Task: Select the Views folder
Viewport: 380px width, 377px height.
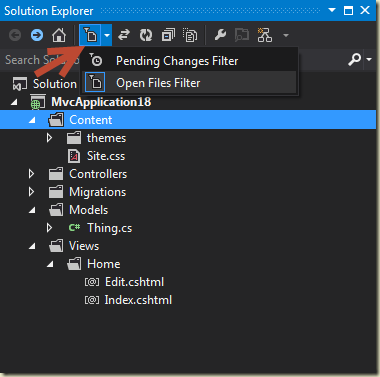Action: click(x=84, y=246)
